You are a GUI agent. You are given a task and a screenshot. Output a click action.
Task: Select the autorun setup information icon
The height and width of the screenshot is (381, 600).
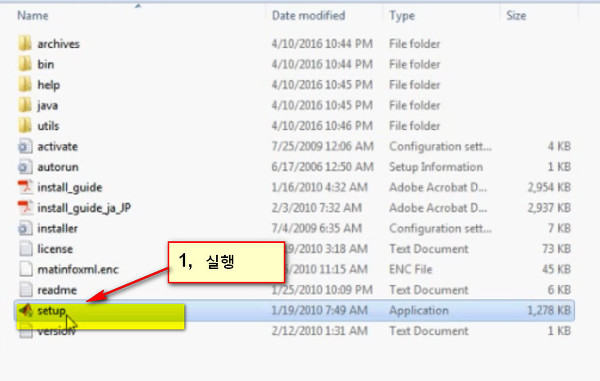tap(25, 167)
